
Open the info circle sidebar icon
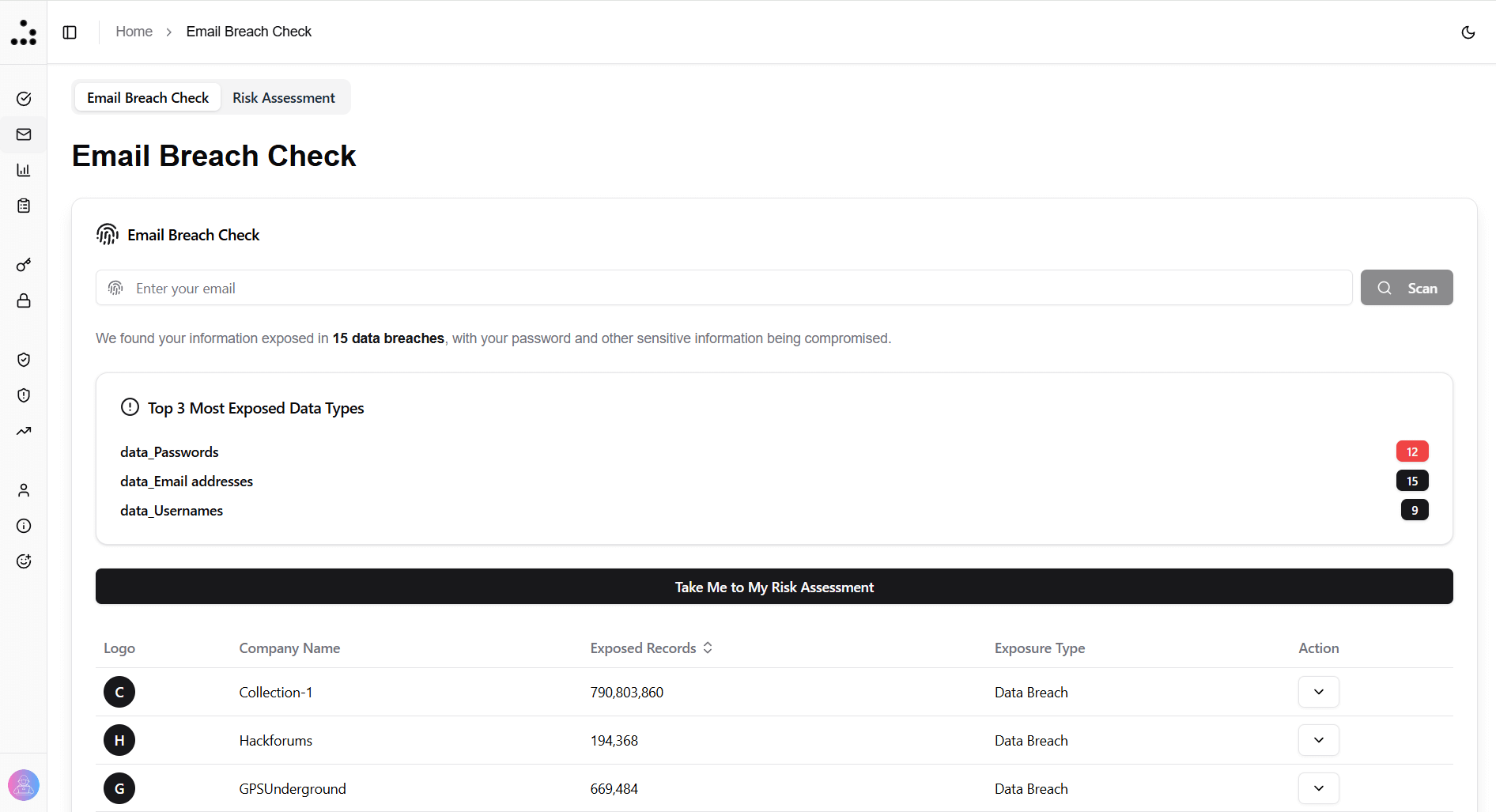[23, 526]
